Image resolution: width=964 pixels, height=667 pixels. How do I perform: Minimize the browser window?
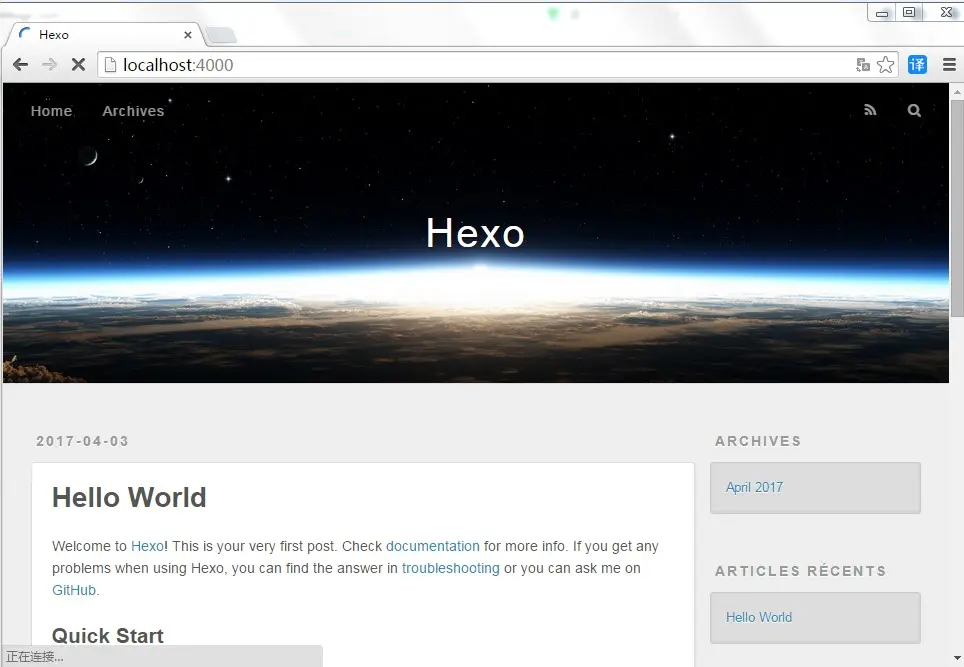[882, 13]
